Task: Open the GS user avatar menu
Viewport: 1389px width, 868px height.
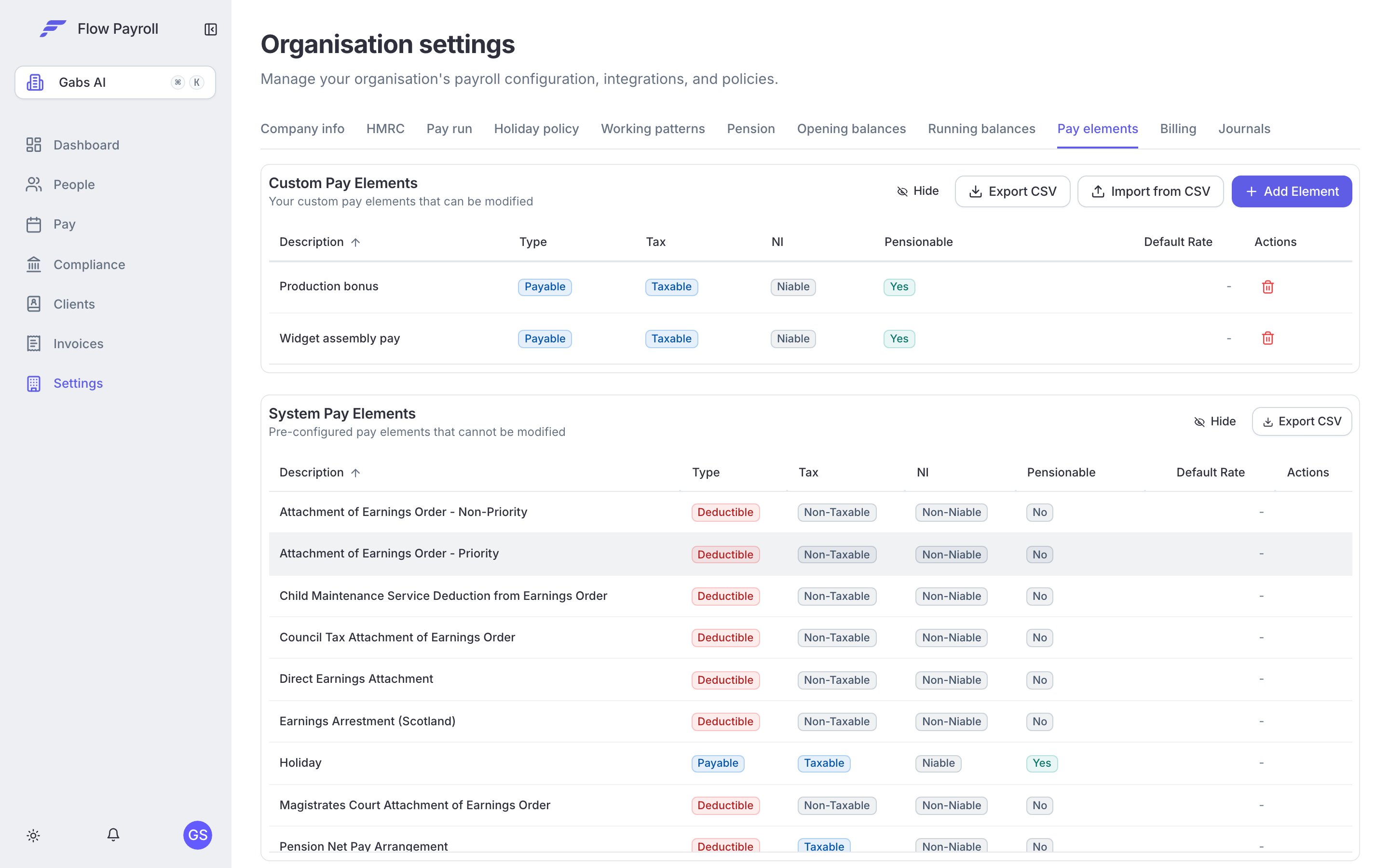Action: pyautogui.click(x=197, y=835)
